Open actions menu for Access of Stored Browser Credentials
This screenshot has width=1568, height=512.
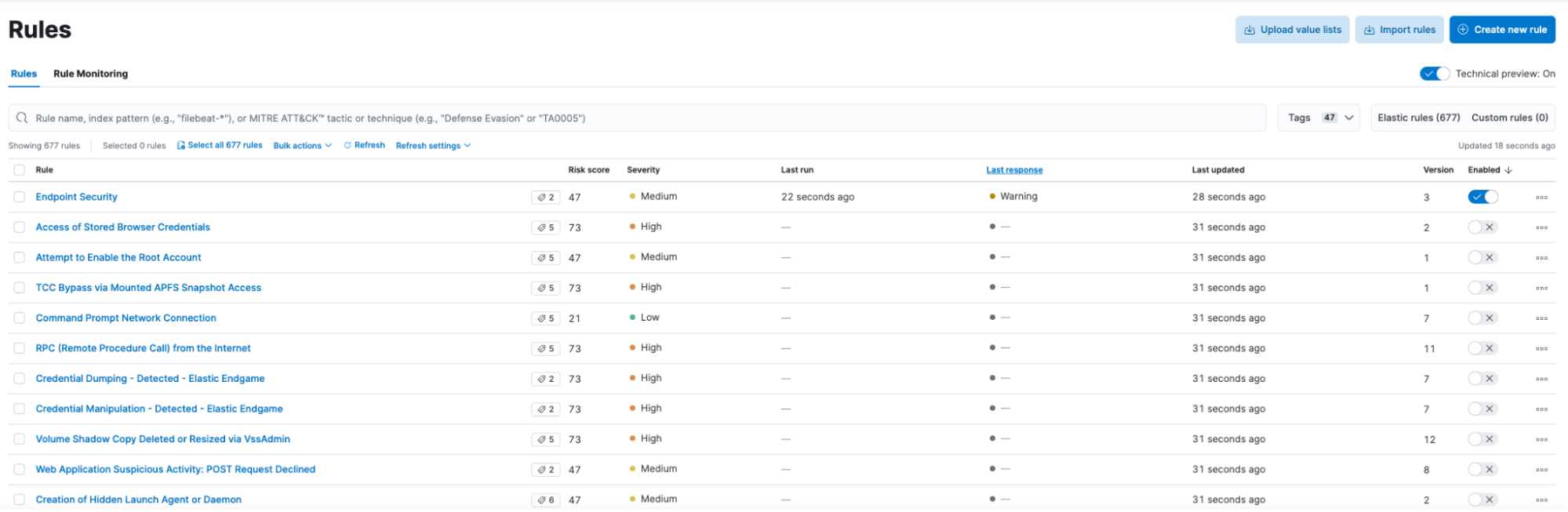(1541, 227)
